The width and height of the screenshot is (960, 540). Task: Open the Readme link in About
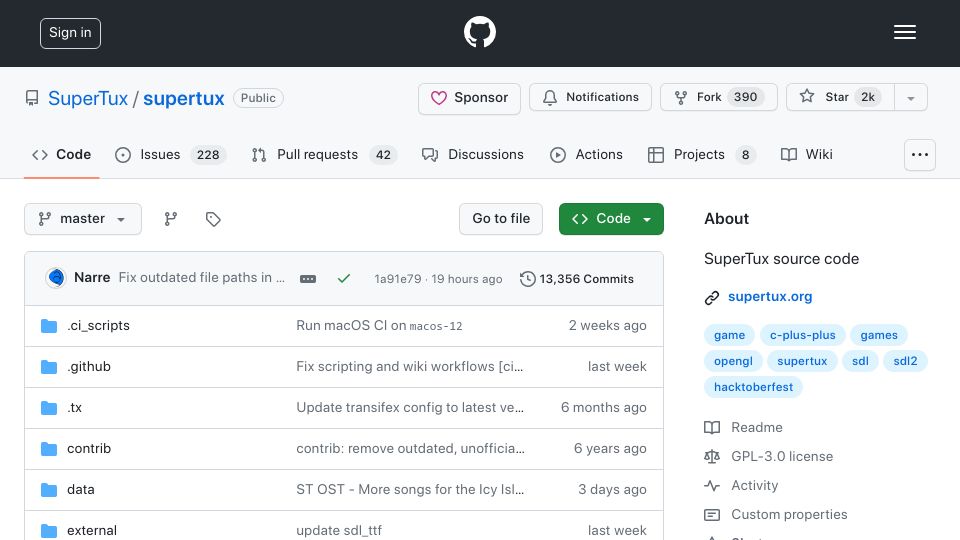pyautogui.click(x=757, y=427)
